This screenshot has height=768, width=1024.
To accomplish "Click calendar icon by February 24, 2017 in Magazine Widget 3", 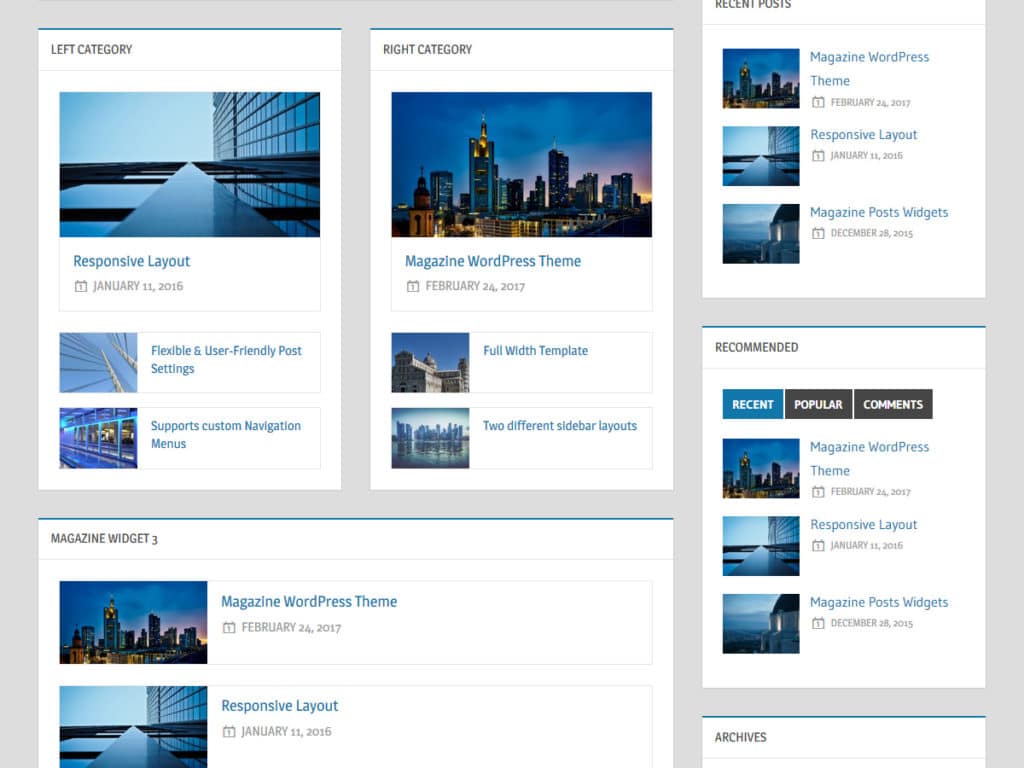I will pos(229,628).
